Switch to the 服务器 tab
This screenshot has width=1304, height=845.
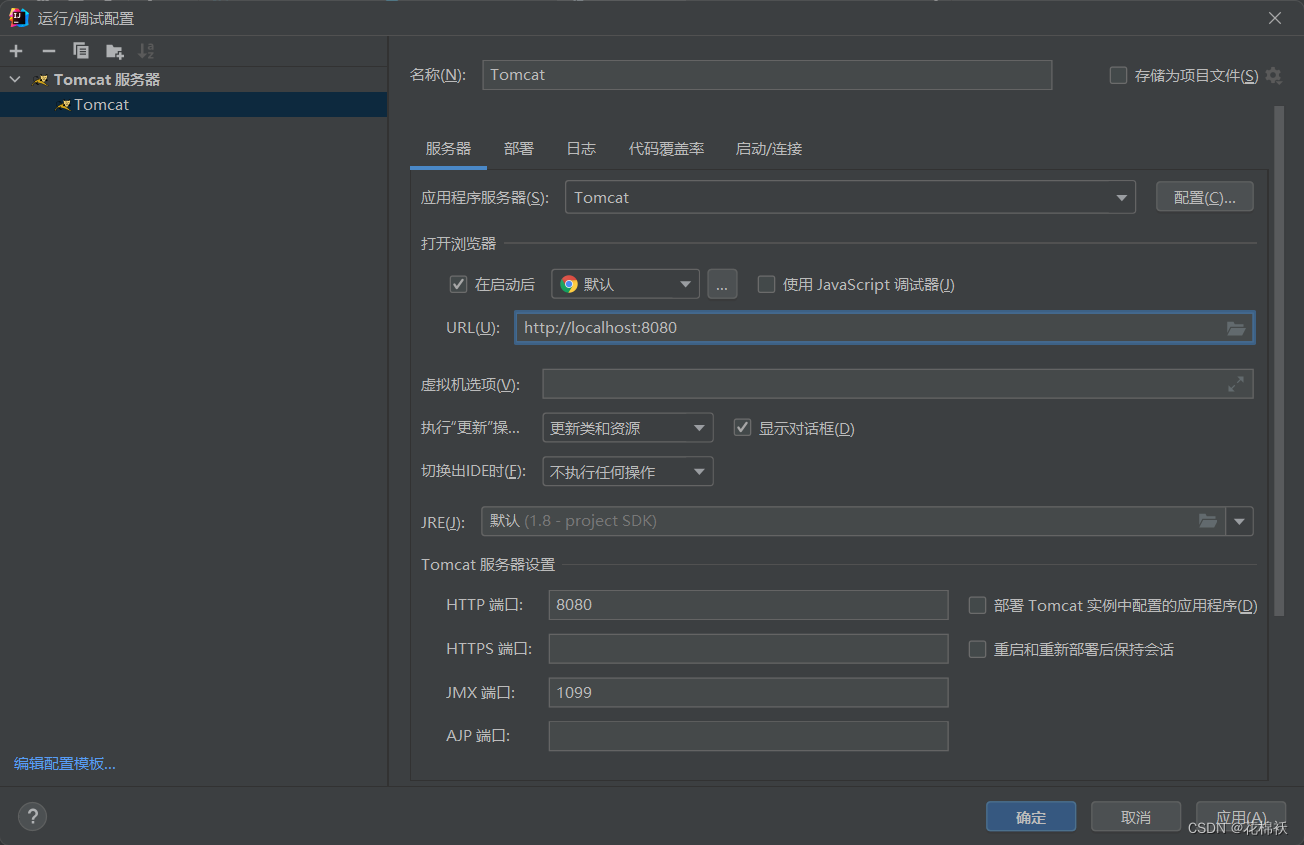[448, 148]
